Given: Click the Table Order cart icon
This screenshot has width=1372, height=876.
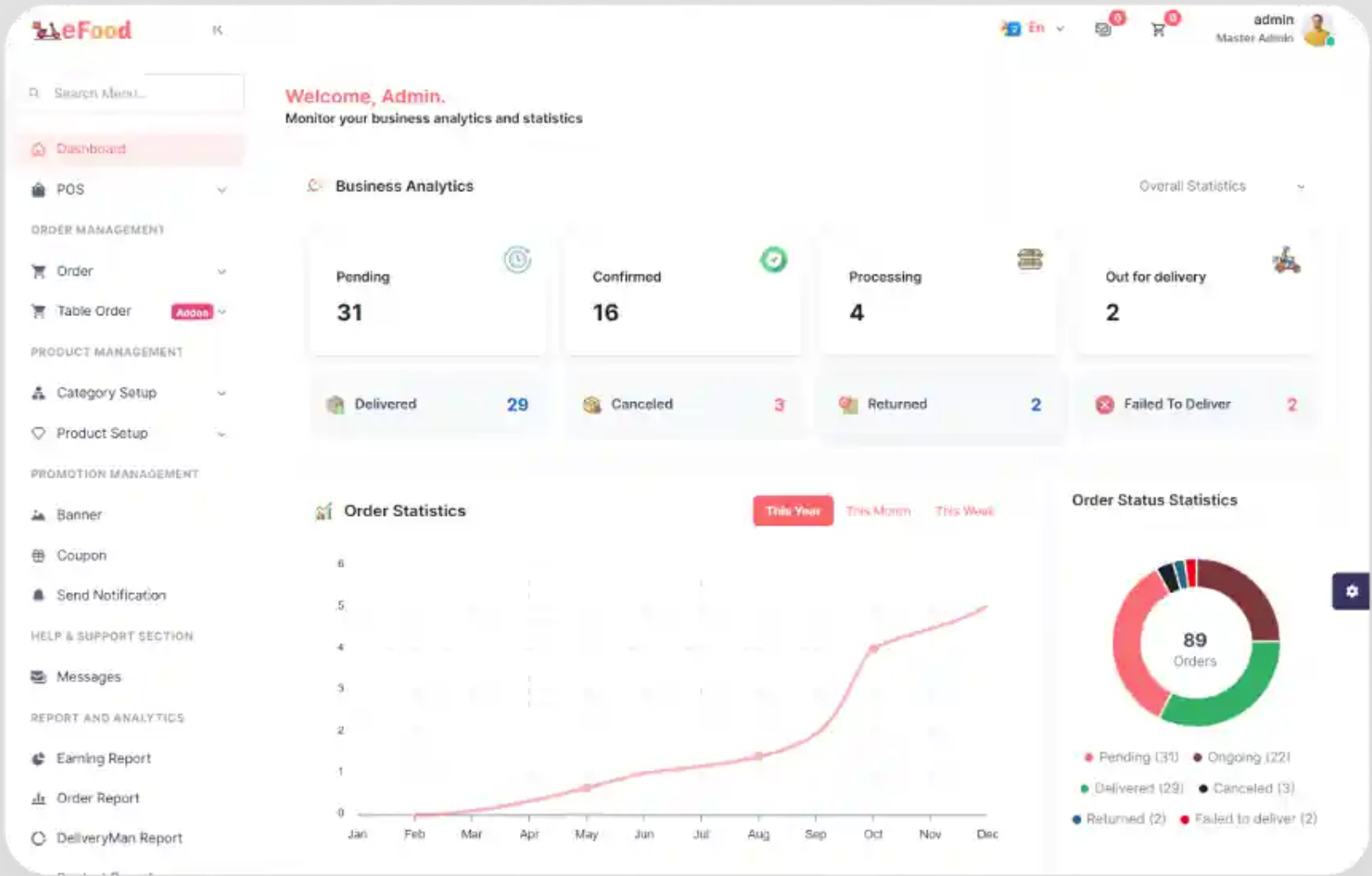Looking at the screenshot, I should (38, 311).
